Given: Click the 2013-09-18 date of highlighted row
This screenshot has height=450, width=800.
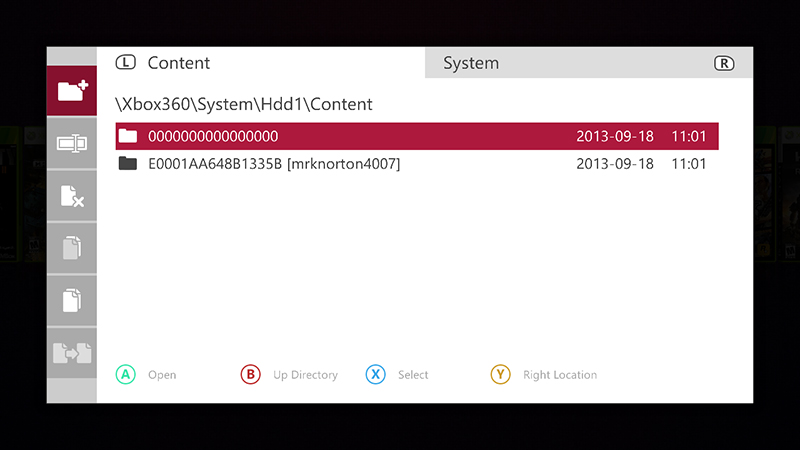Looking at the screenshot, I should point(615,136).
